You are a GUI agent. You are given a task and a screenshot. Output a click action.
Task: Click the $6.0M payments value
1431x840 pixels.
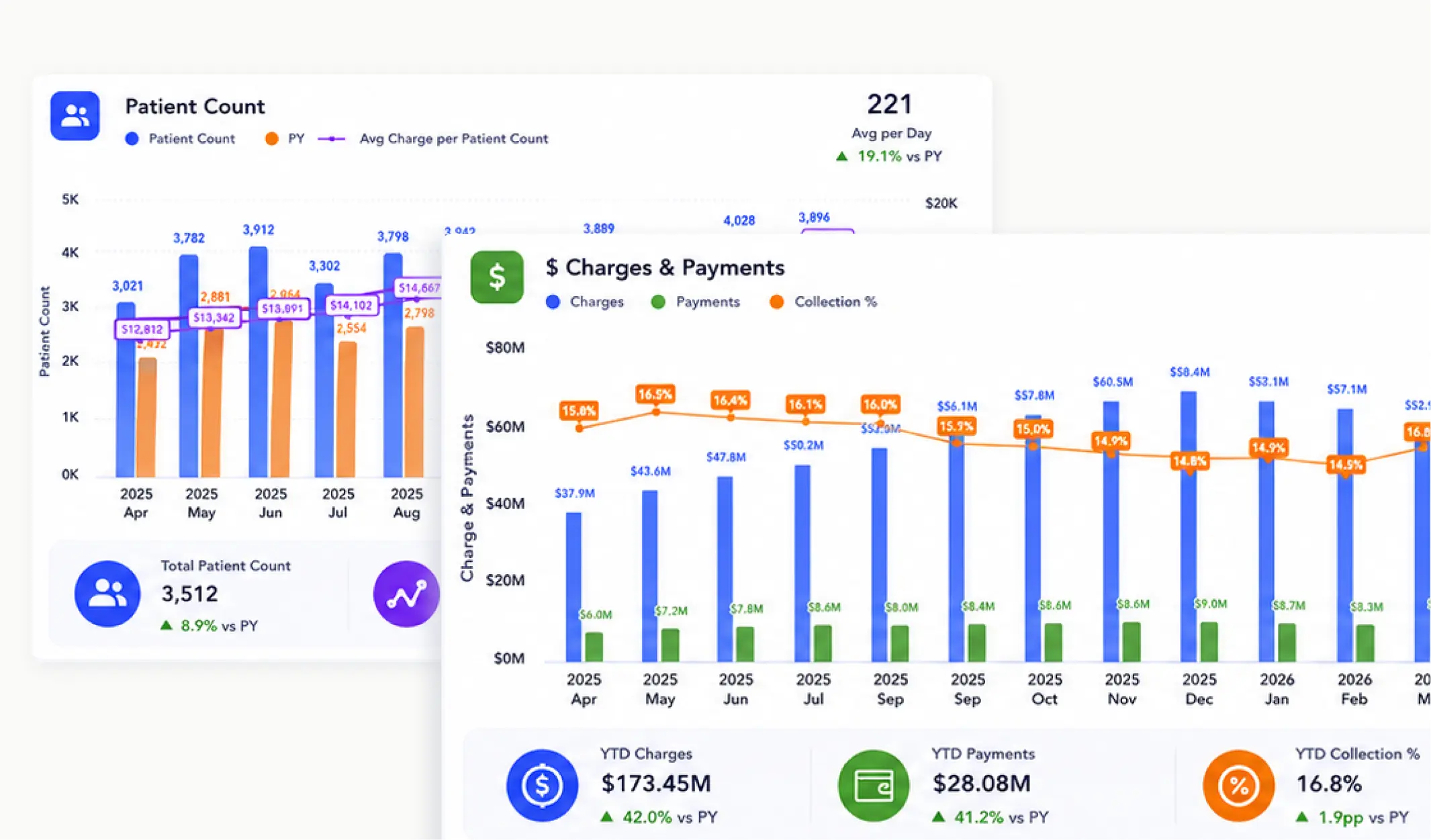tap(596, 614)
